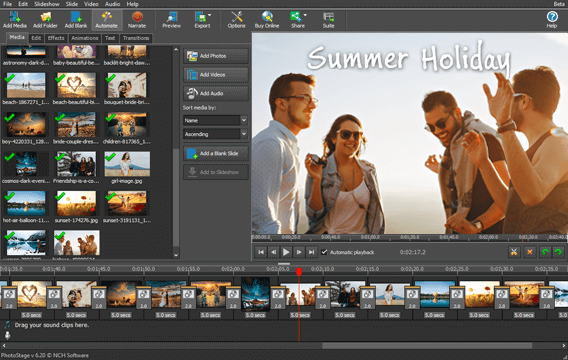Jump to slideshow start
This screenshot has height=360, width=568.
261,252
